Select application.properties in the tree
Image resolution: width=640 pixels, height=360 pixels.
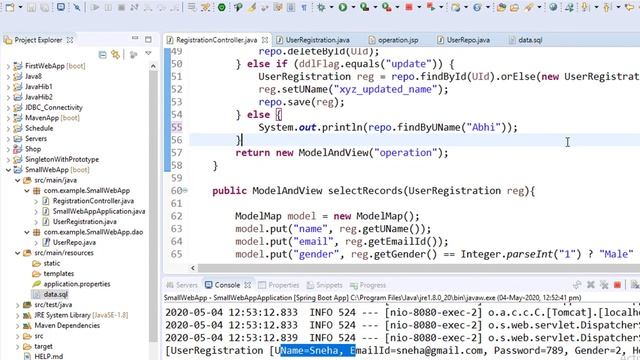pyautogui.click(x=77, y=284)
